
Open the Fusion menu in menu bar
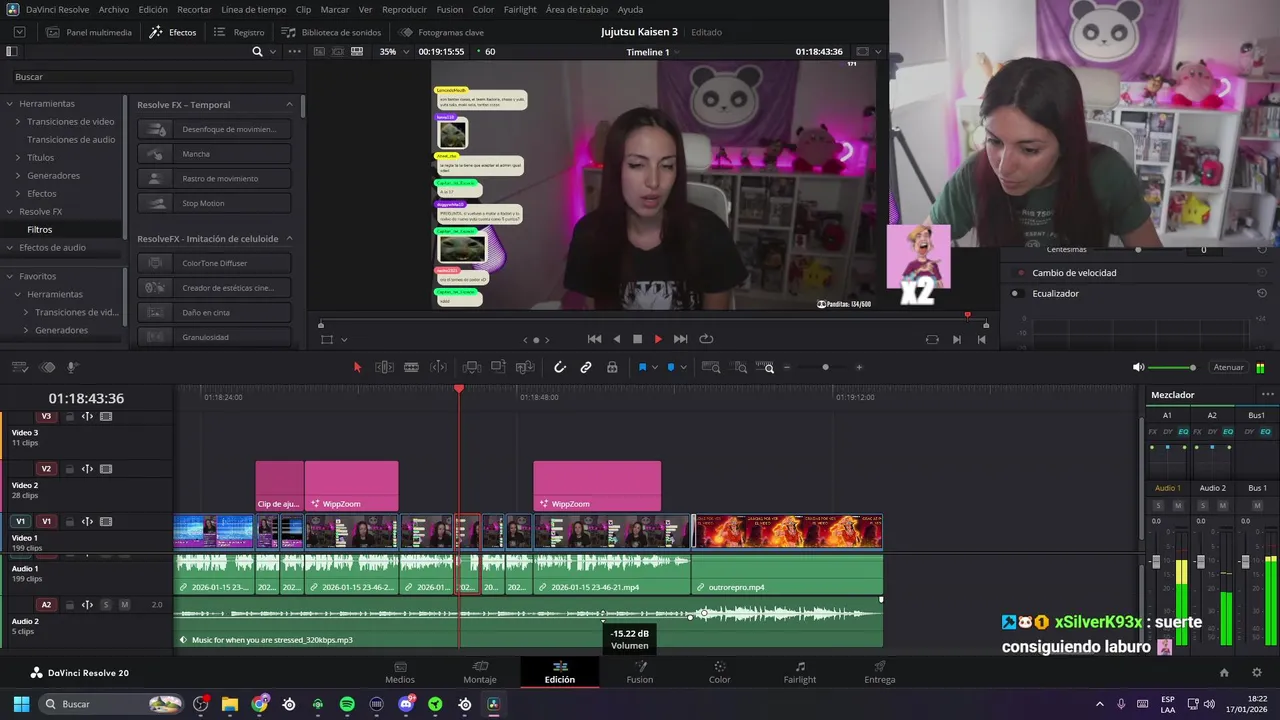(450, 9)
